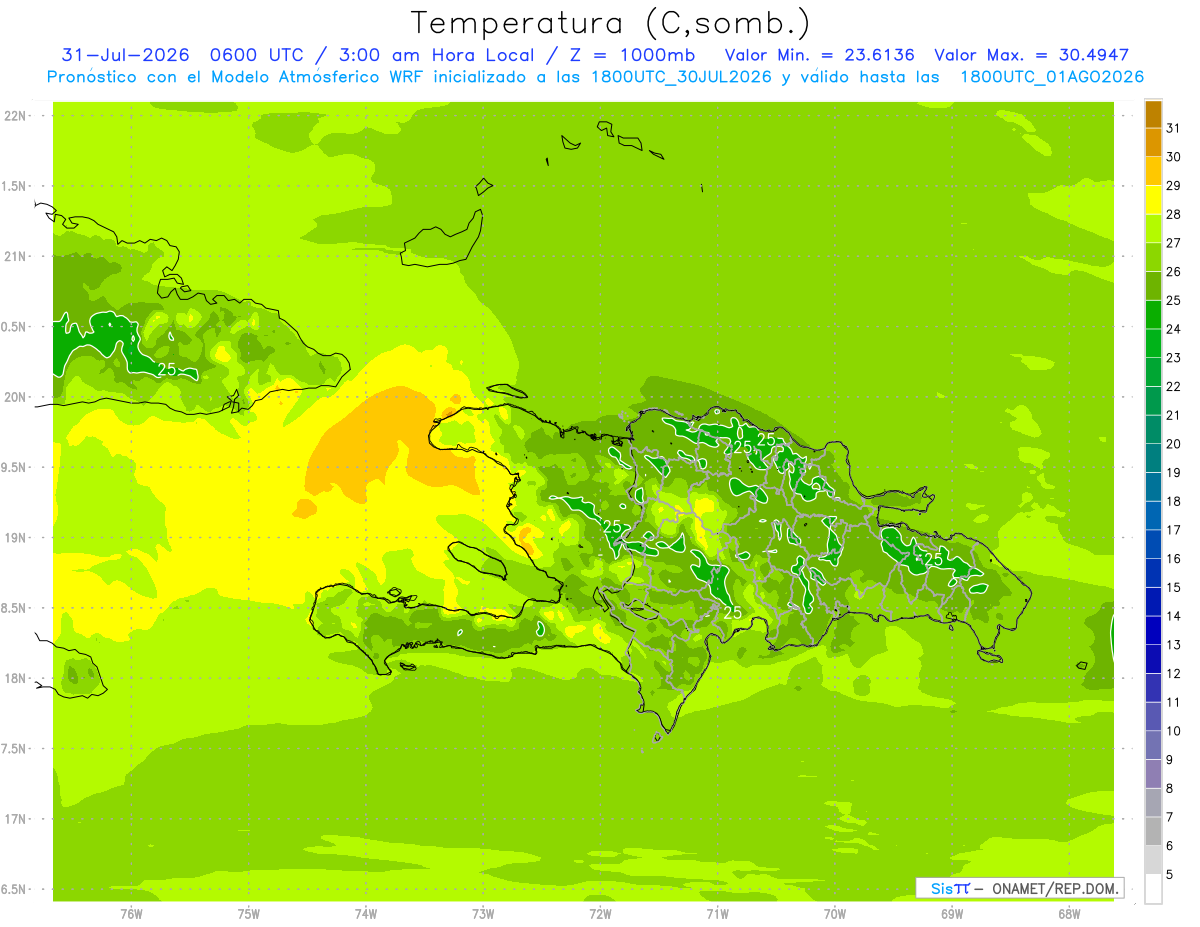The image size is (1200, 927).
Task: Click the "18N" latitude label
Action: 15,679
